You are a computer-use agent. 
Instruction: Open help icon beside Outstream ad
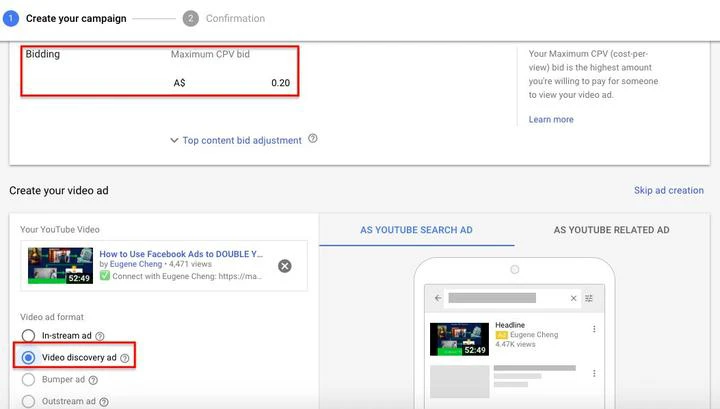point(104,402)
